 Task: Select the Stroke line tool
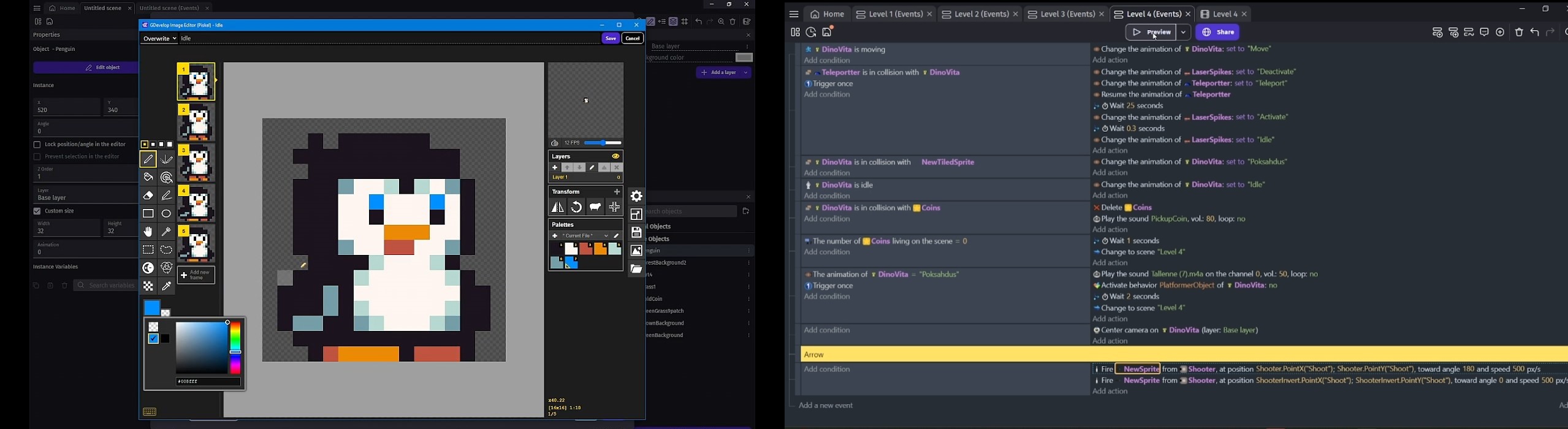point(167,196)
